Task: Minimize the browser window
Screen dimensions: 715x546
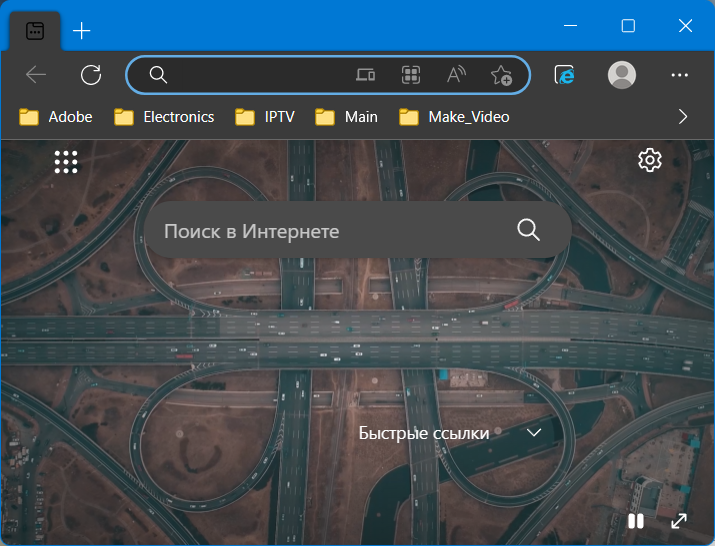Action: coord(570,26)
